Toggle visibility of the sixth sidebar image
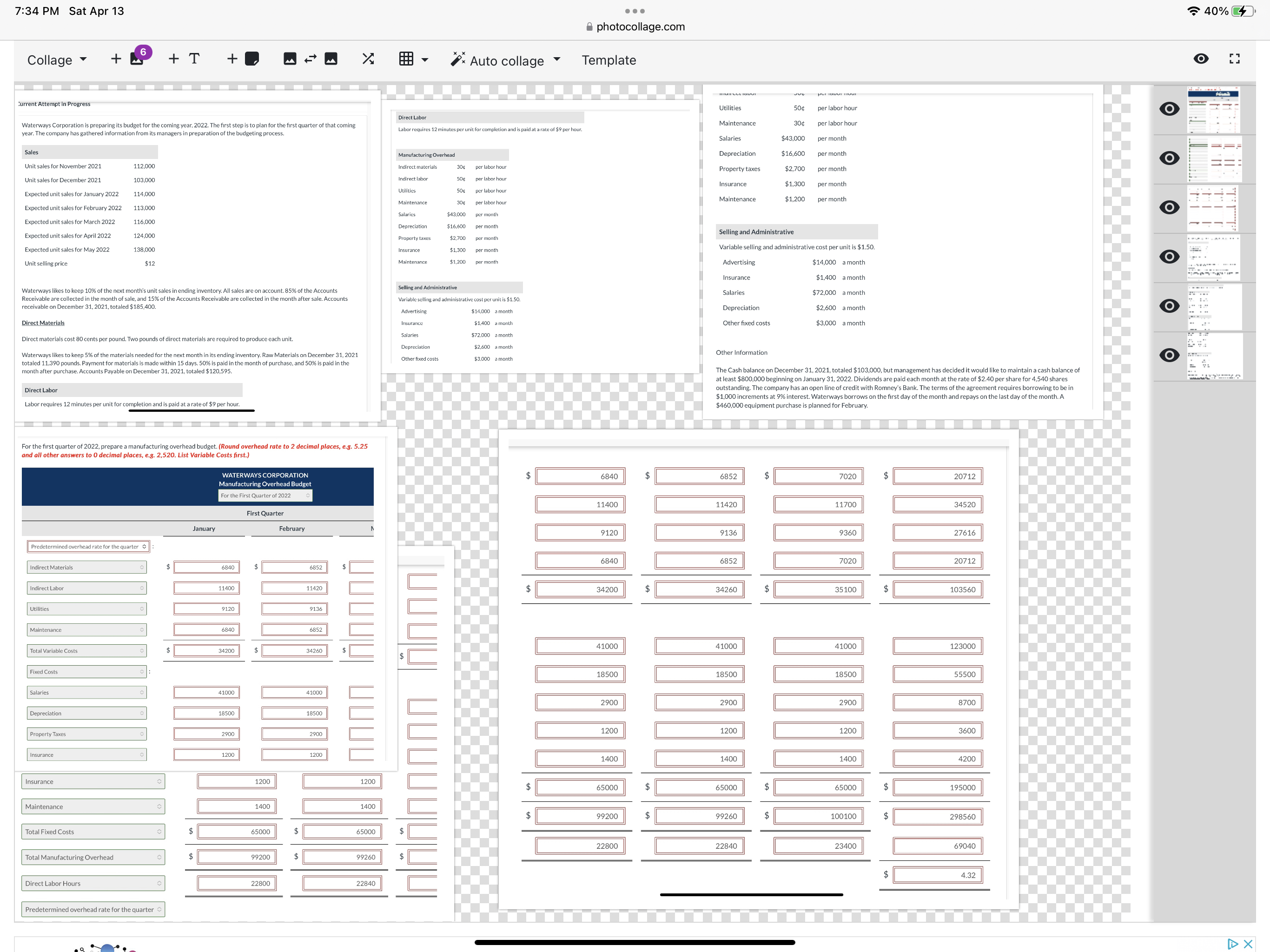 coord(1169,356)
